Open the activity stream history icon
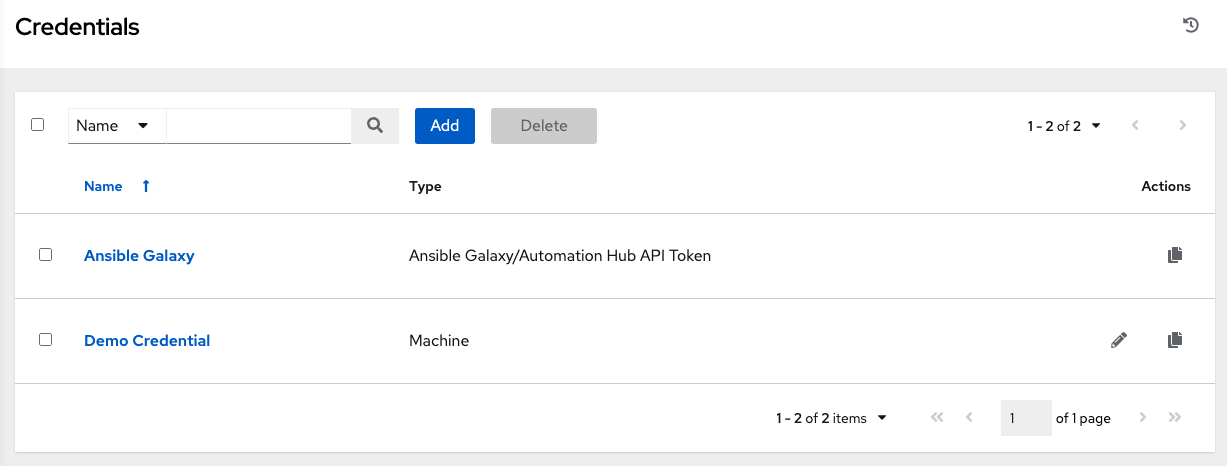Image resolution: width=1227 pixels, height=466 pixels. pyautogui.click(x=1191, y=26)
